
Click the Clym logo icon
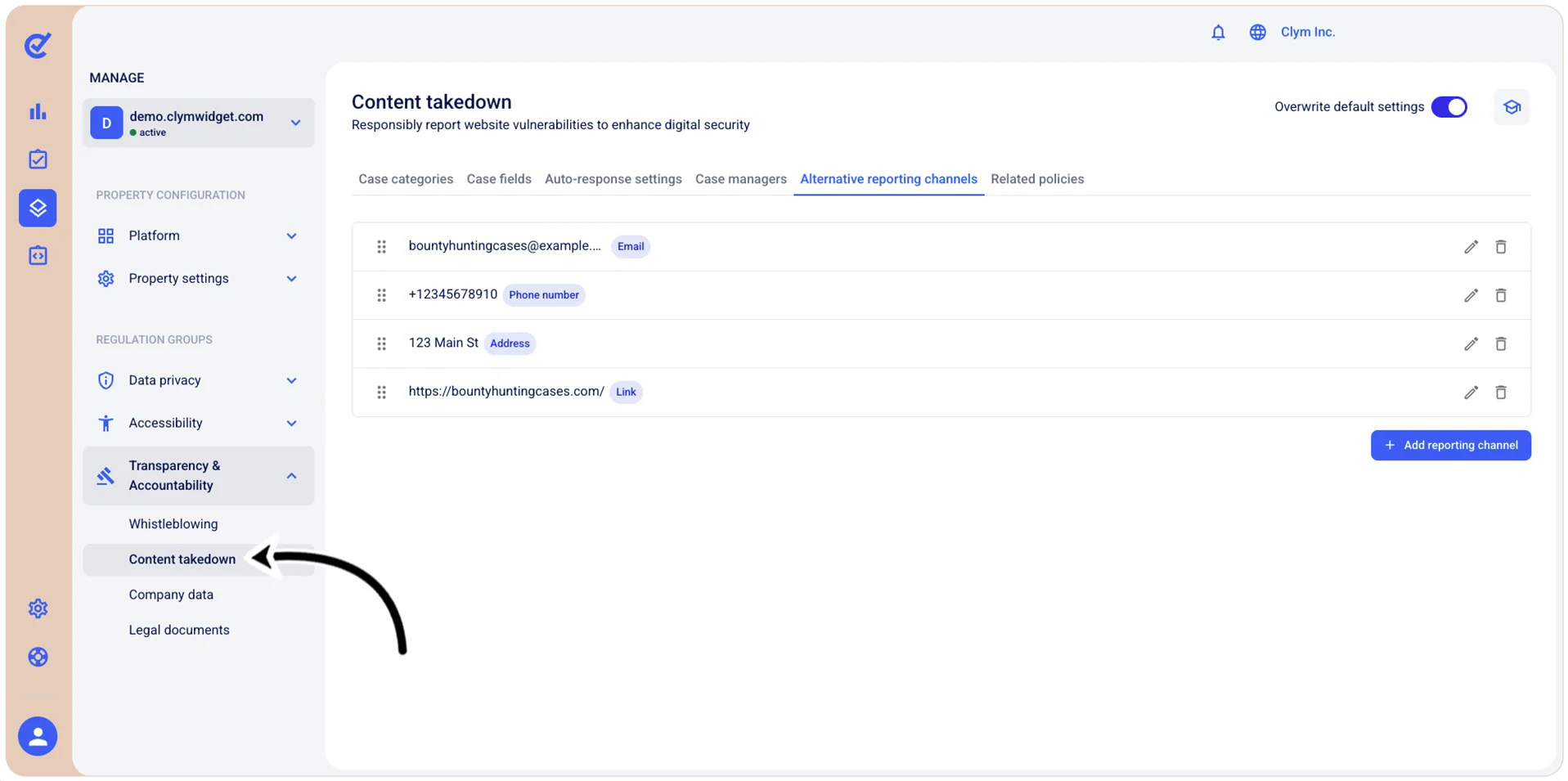(x=38, y=45)
